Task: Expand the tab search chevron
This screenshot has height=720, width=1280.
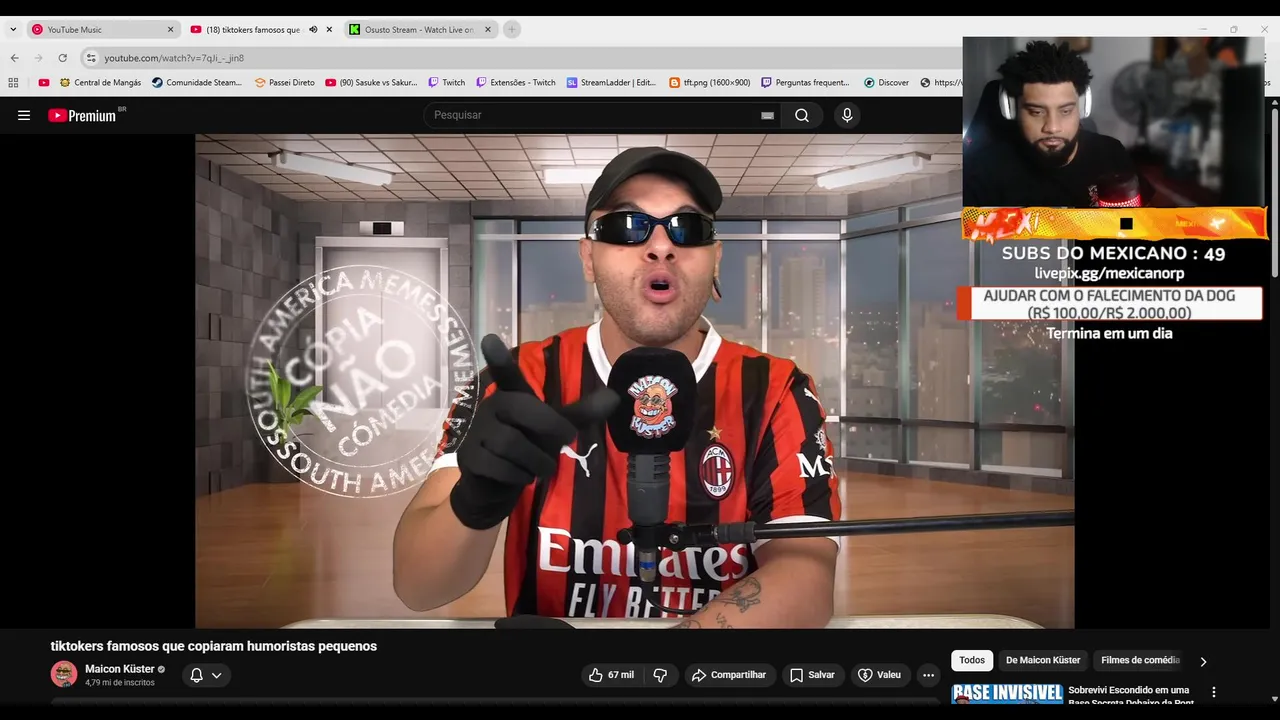Action: [x=13, y=30]
